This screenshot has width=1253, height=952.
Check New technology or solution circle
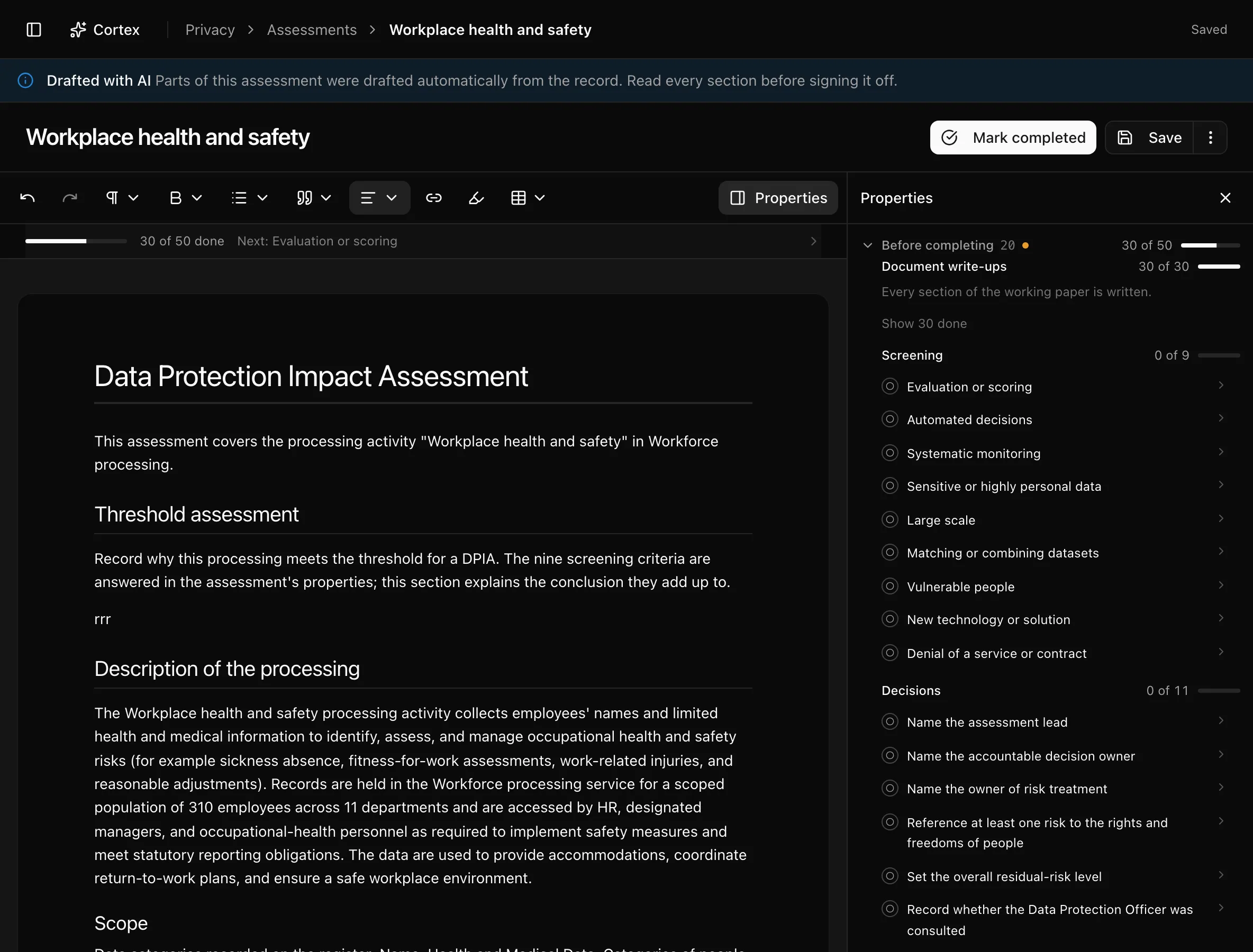890,619
